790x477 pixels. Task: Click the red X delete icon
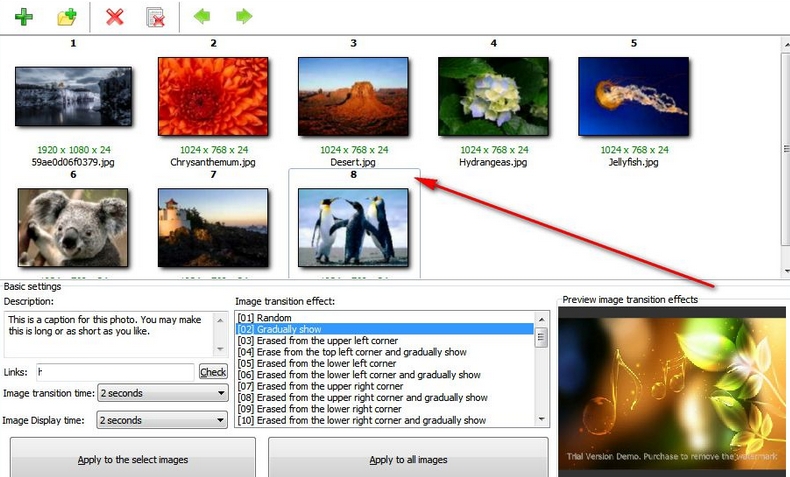click(x=115, y=16)
